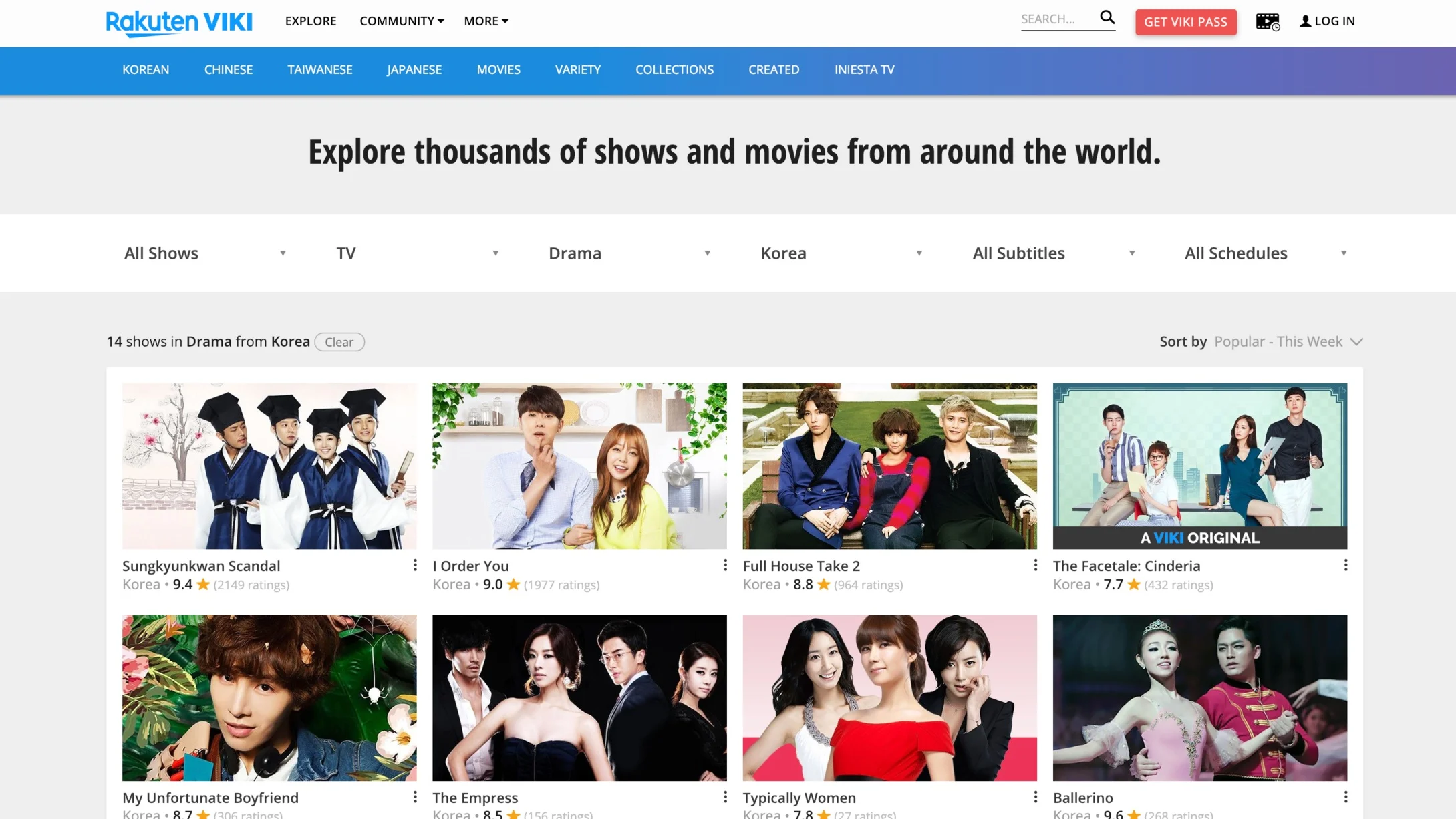Click The Empress poster thumbnail

pos(579,698)
